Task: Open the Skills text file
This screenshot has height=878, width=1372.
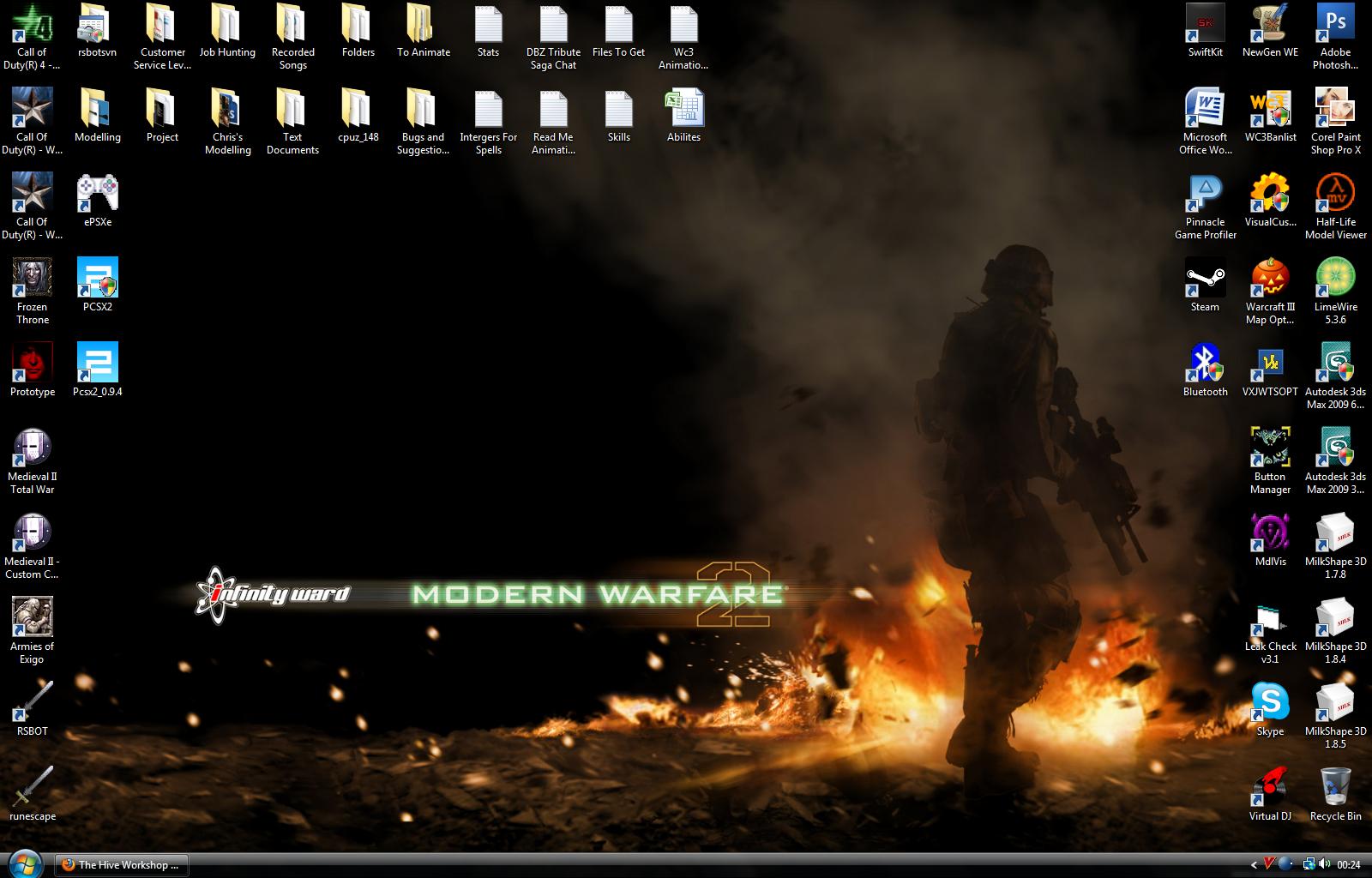Action: coord(618,117)
